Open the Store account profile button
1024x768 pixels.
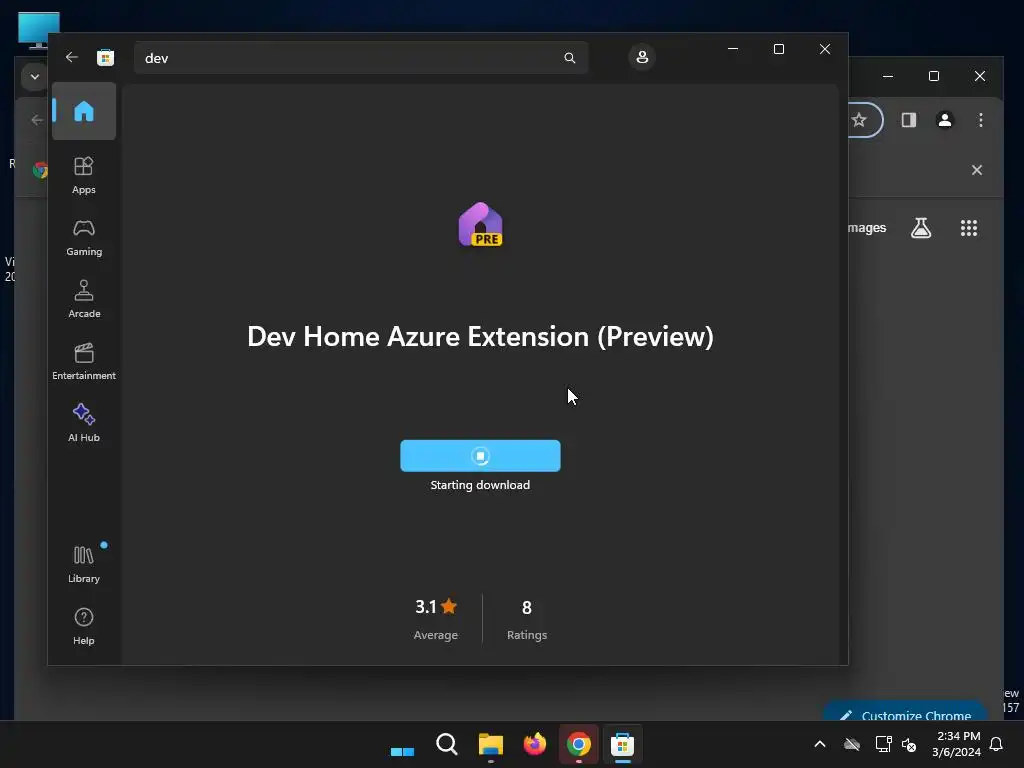tap(642, 57)
